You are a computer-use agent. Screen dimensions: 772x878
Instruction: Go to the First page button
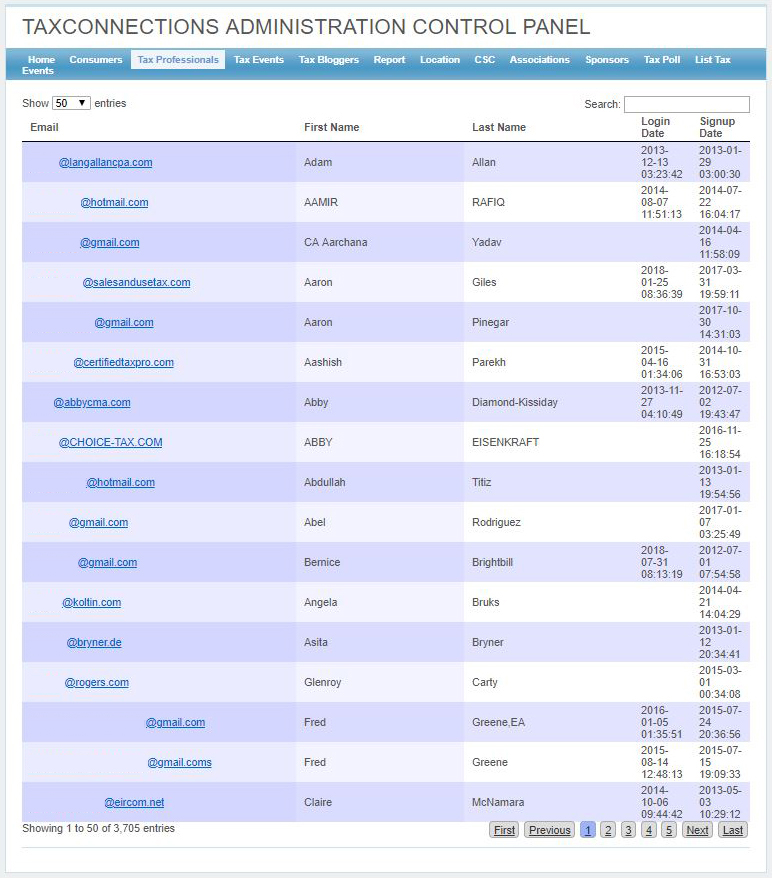pyautogui.click(x=504, y=830)
